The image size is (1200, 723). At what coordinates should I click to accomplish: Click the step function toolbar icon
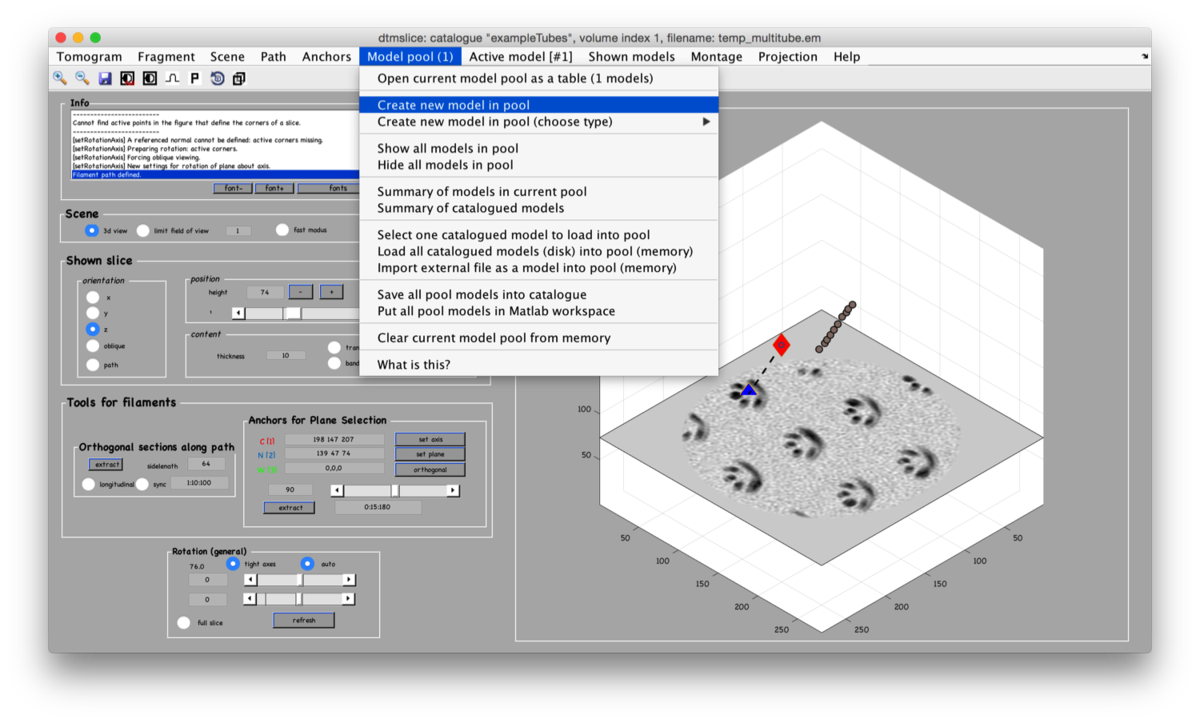click(x=172, y=78)
